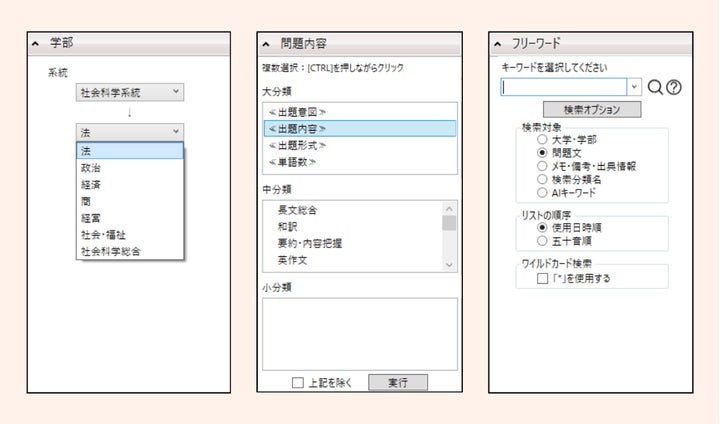Select 政治 in the dropdown list
The height and width of the screenshot is (424, 720).
click(130, 168)
